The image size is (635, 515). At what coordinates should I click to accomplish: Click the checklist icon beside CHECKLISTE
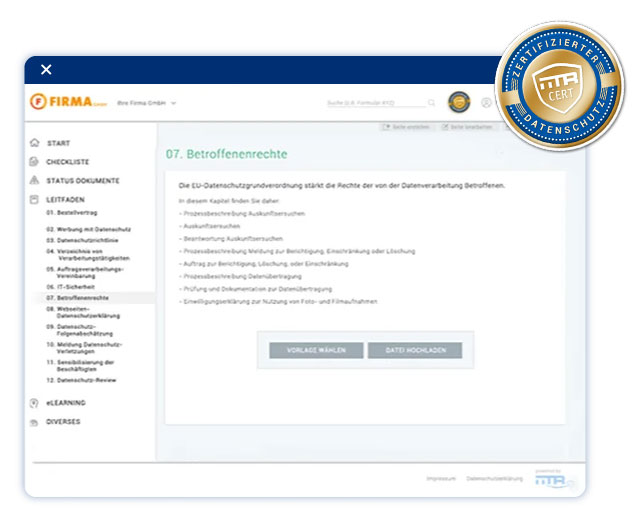(34, 162)
